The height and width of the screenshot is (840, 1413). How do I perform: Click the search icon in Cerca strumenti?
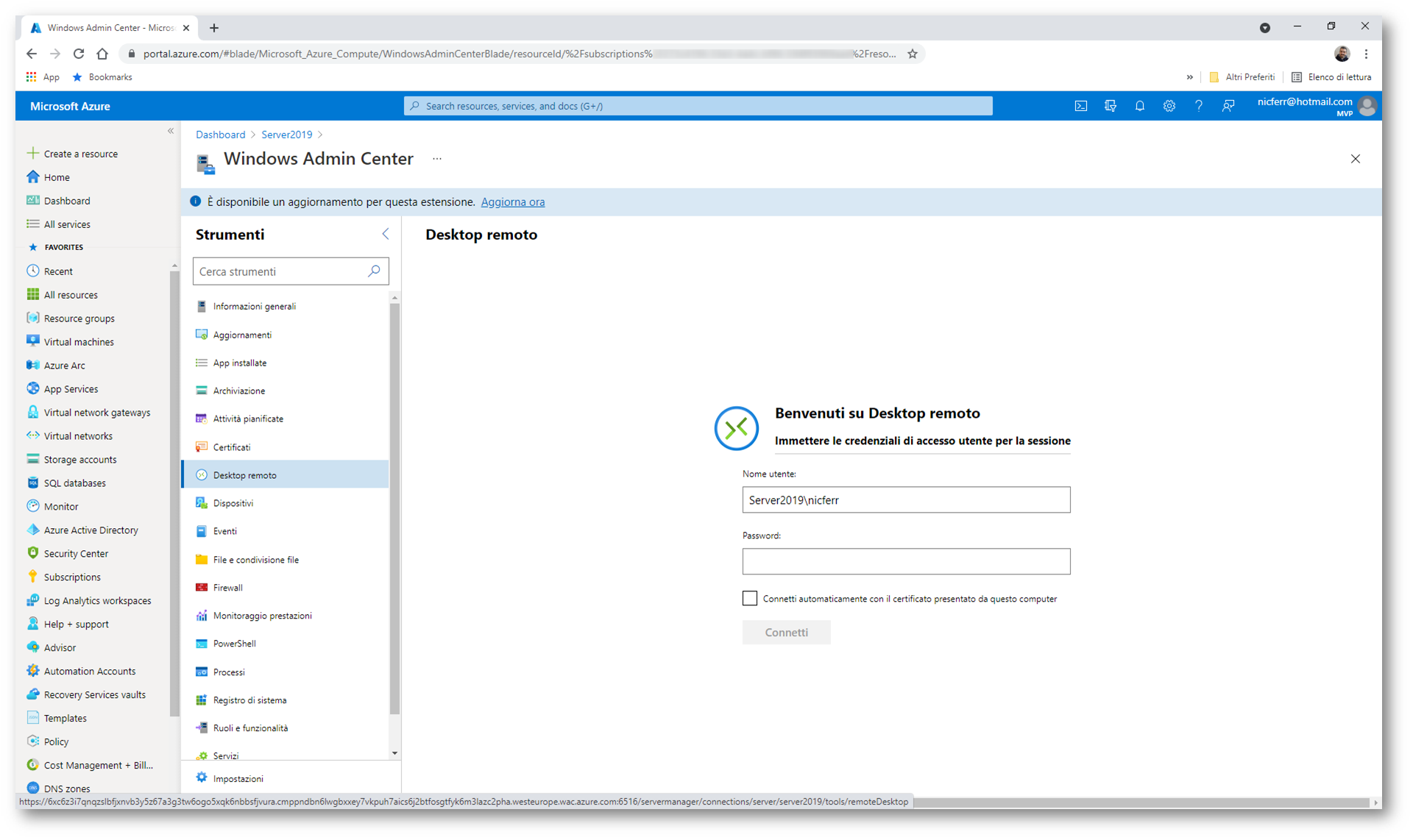coord(374,271)
